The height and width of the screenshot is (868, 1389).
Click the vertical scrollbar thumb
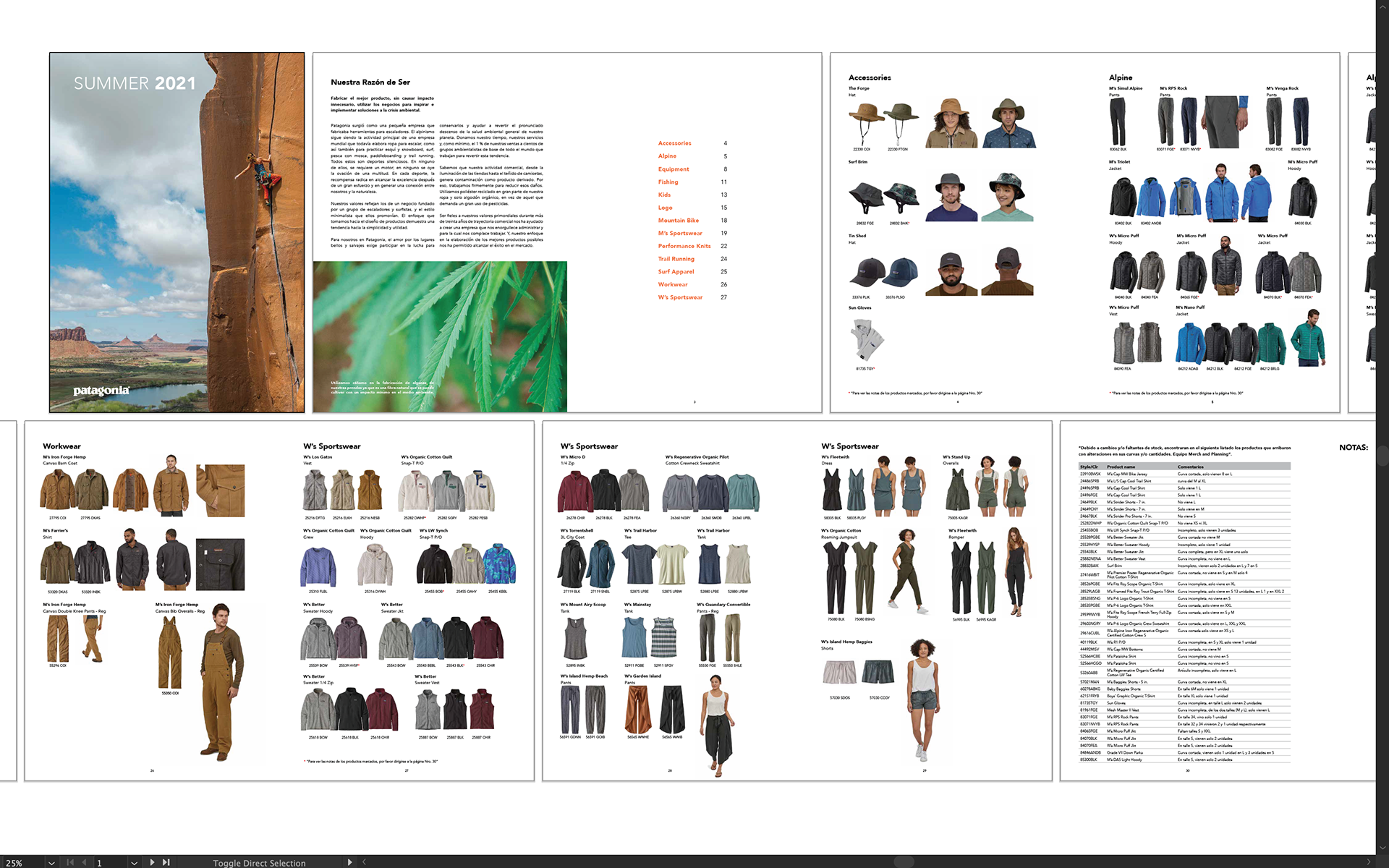coord(1382,456)
